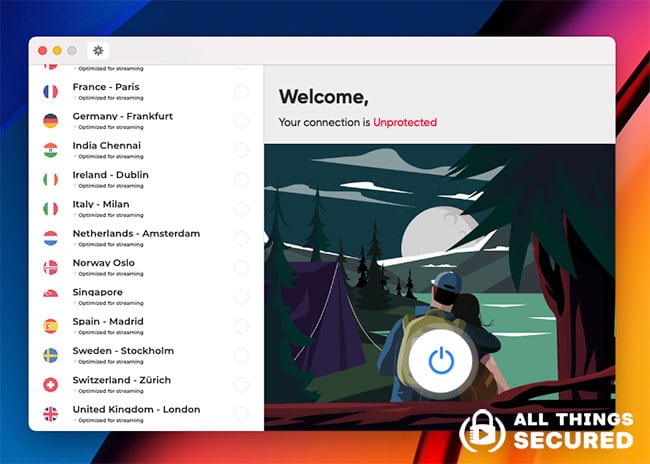Click the blue power connect button
This screenshot has width=650, height=464.
tap(441, 360)
